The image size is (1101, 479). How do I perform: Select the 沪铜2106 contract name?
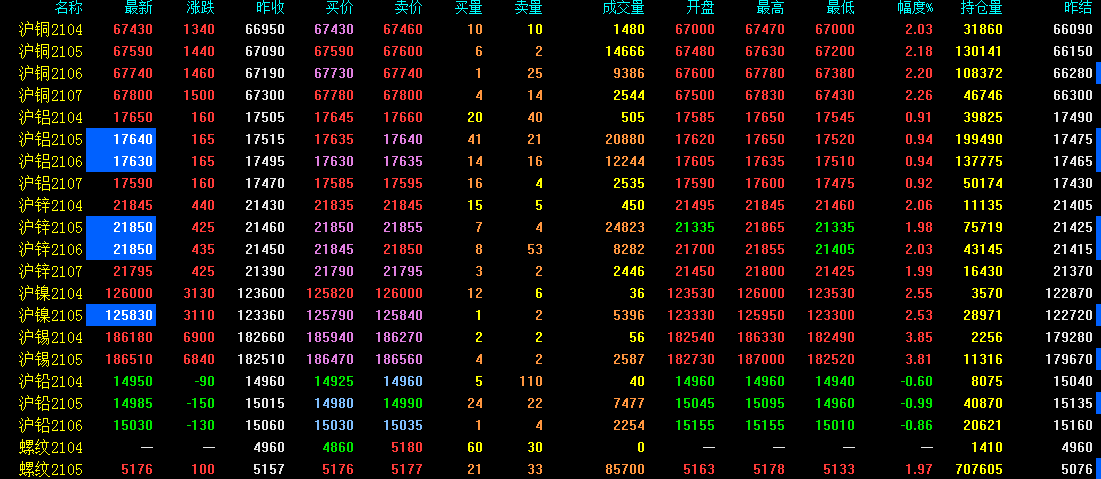pos(51,74)
